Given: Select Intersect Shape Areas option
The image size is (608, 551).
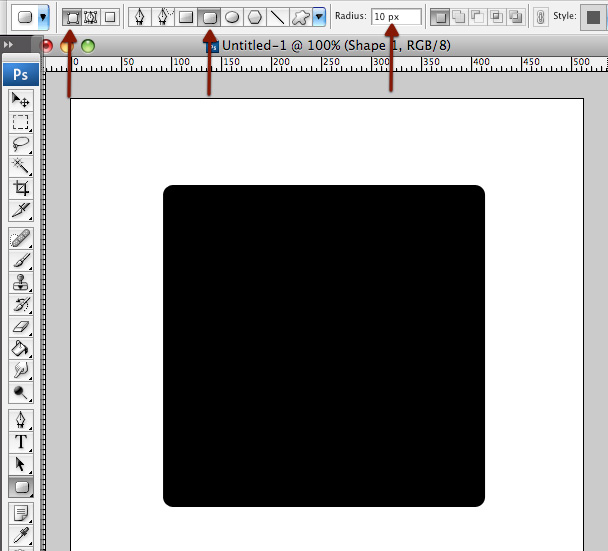Looking at the screenshot, I should pos(496,17).
